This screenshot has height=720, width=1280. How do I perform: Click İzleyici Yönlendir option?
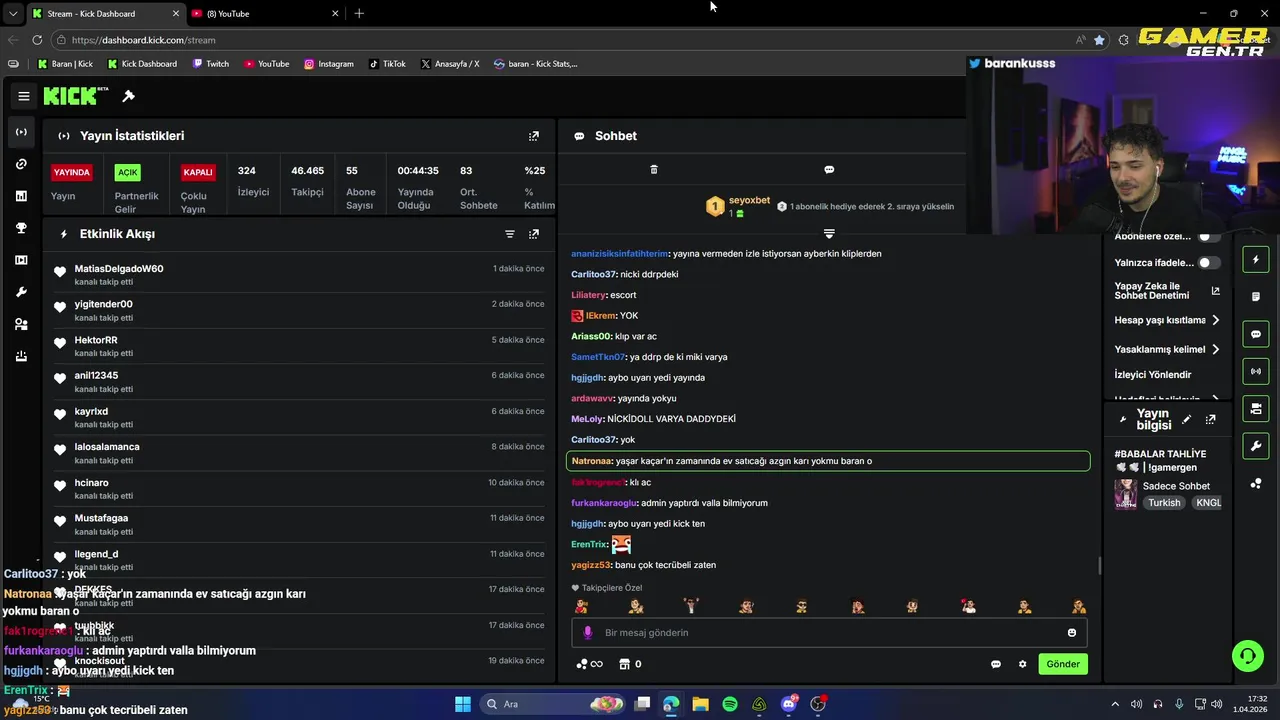pyautogui.click(x=1153, y=375)
